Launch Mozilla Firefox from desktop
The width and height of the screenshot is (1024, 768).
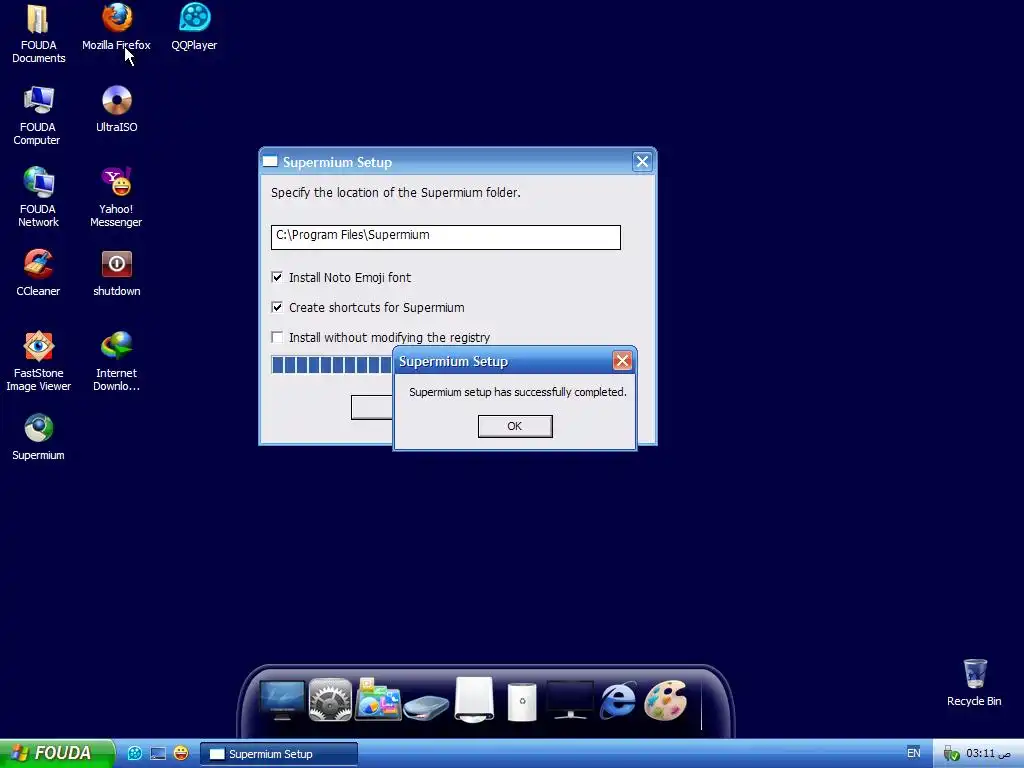(116, 27)
